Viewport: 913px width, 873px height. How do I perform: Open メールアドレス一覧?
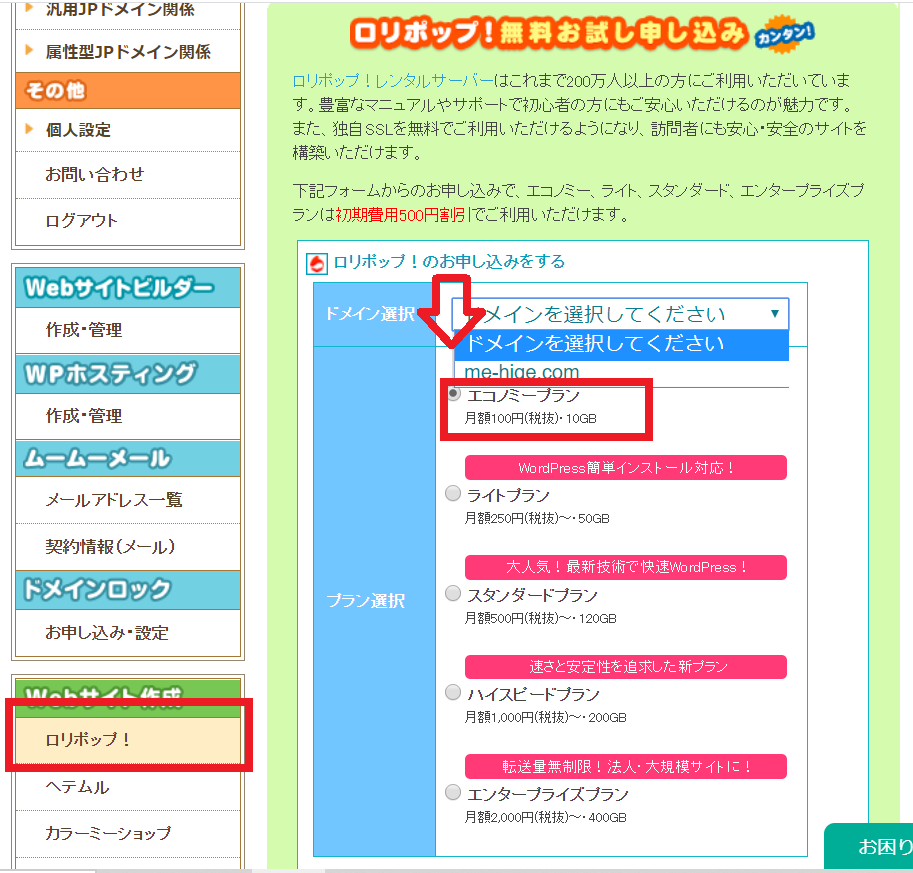tap(114, 500)
